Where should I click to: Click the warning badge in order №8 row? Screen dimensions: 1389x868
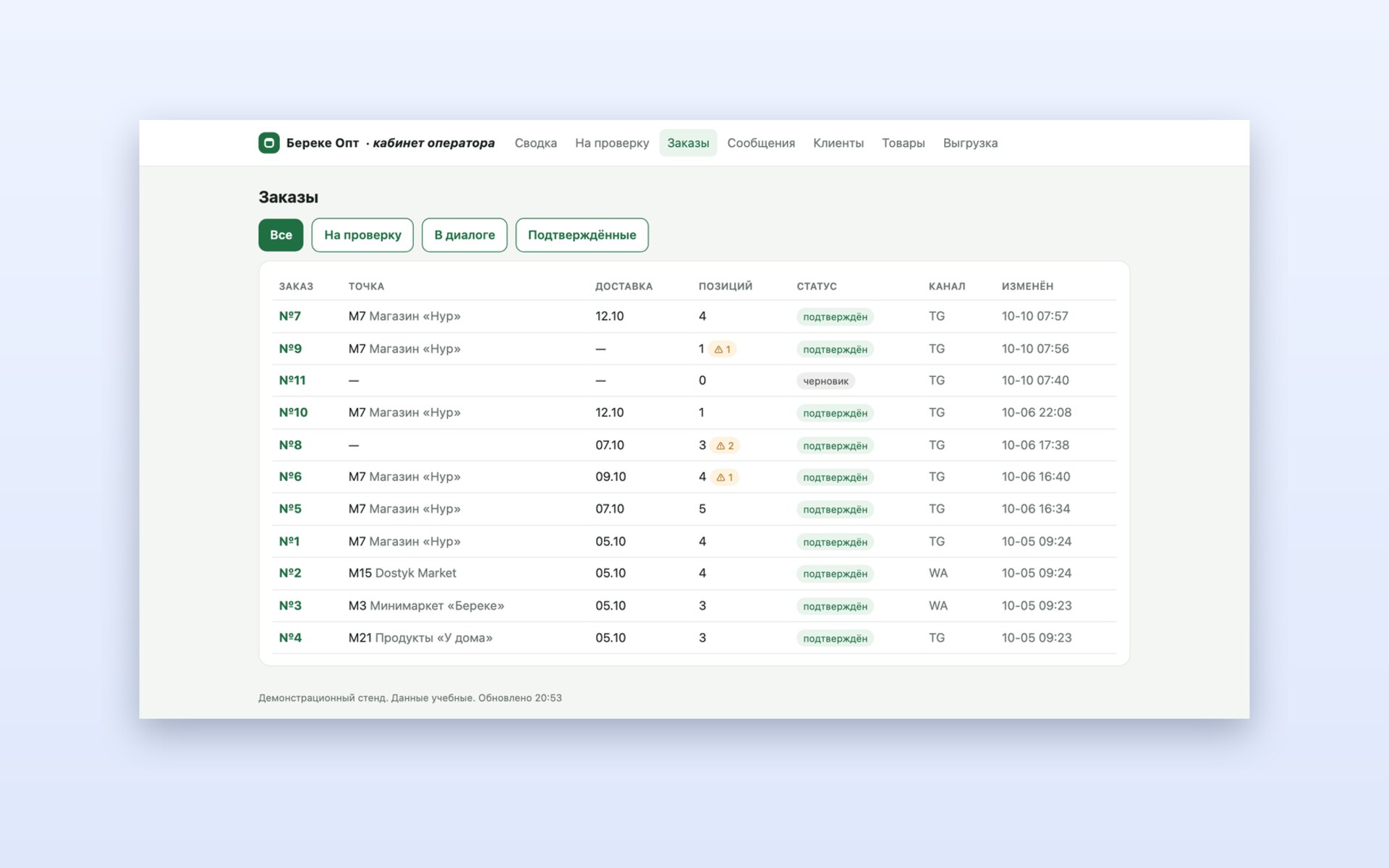(x=724, y=446)
